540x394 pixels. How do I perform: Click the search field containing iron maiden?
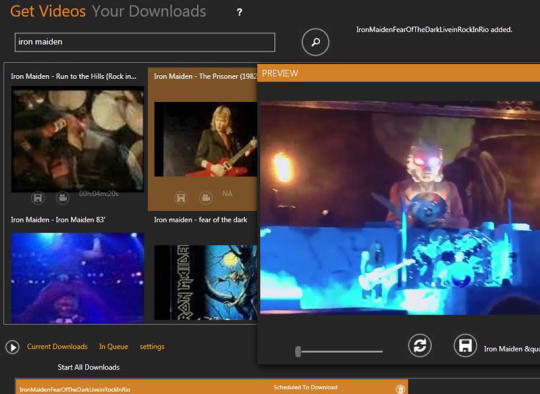click(x=145, y=42)
